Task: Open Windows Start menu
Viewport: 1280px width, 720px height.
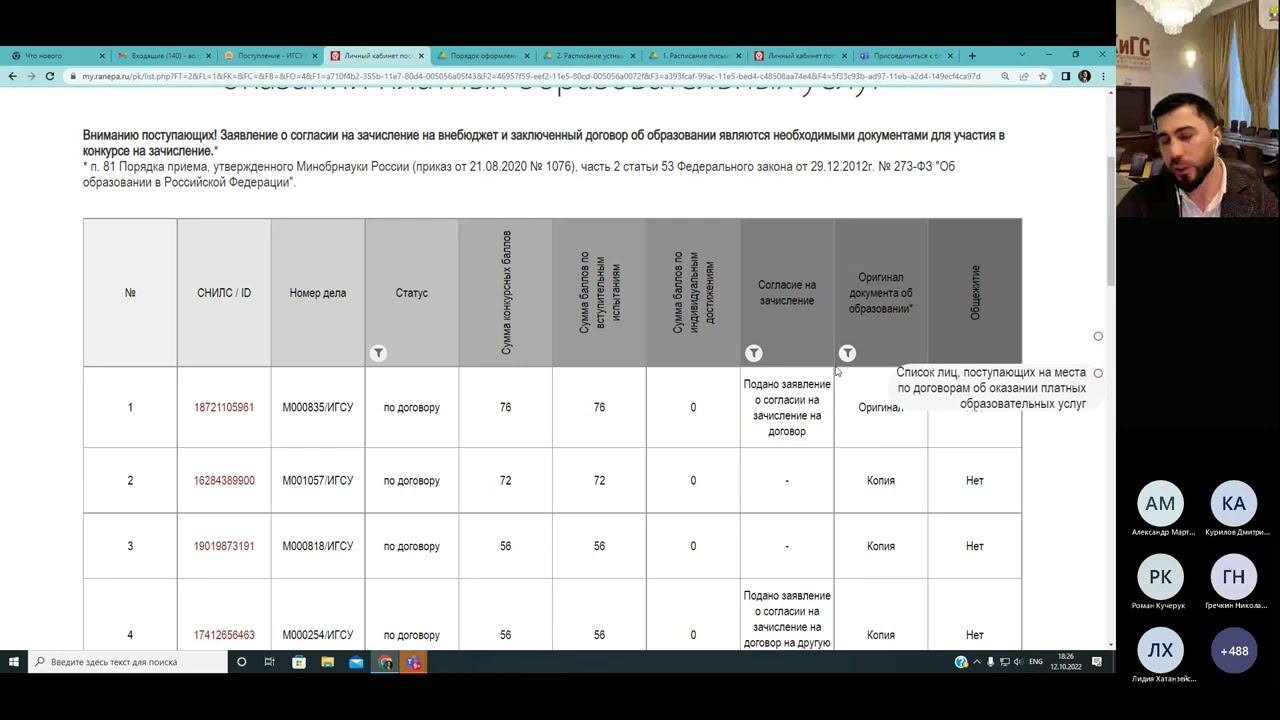Action: (x=13, y=662)
